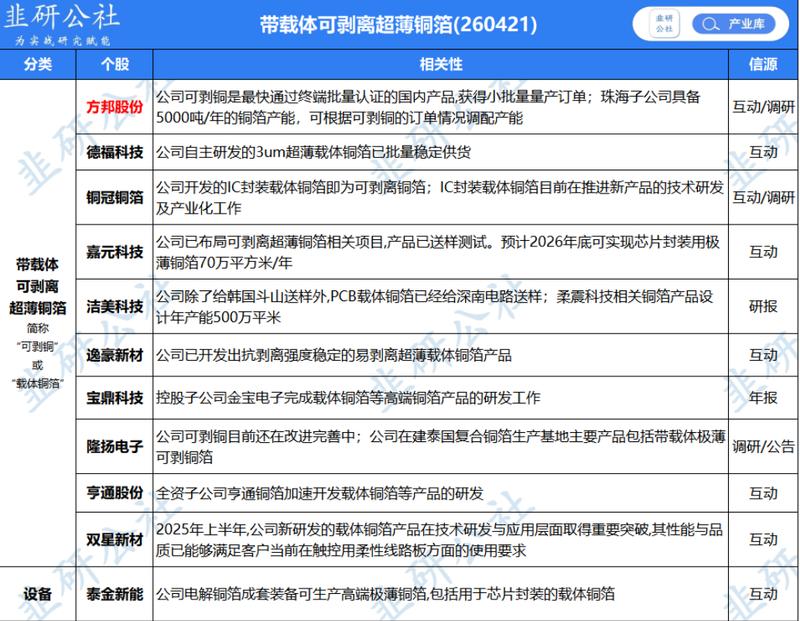Select the 亨通股份 stock cell
Image resolution: width=800 pixels, height=621 pixels.
pyautogui.click(x=115, y=493)
